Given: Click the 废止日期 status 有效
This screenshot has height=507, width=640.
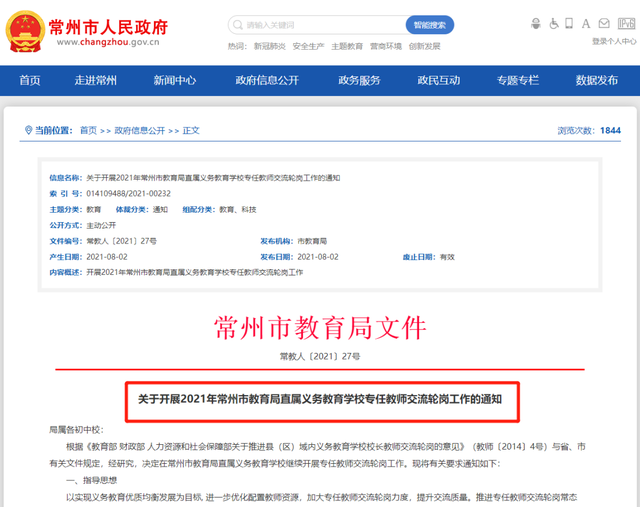Looking at the screenshot, I should [x=447, y=257].
